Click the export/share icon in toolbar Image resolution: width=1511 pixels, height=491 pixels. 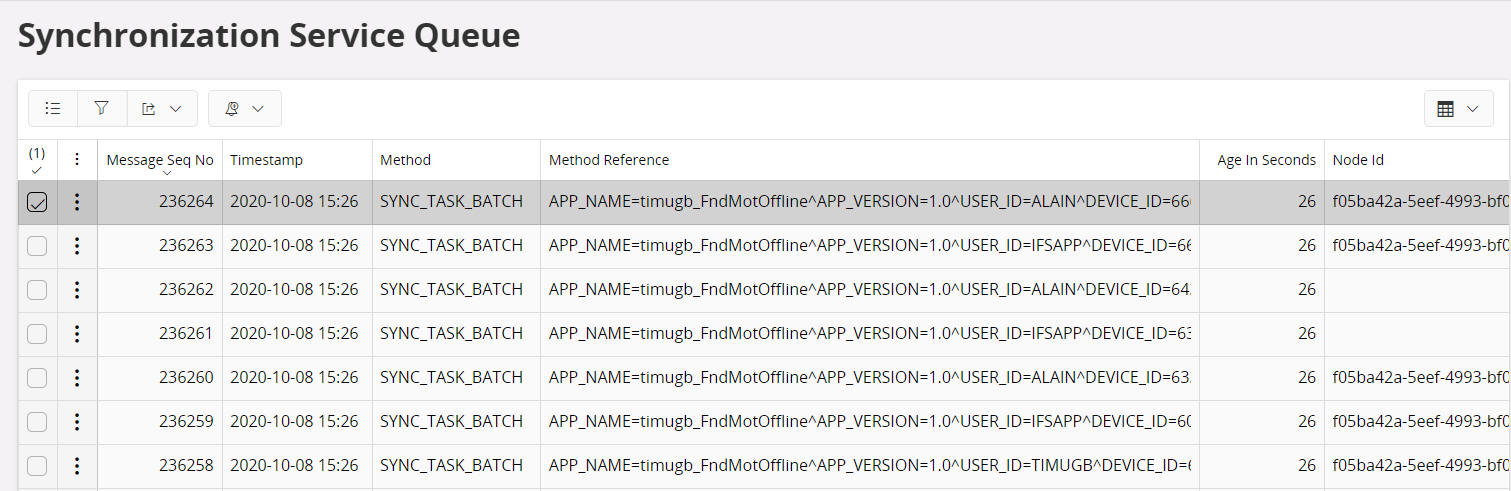[x=149, y=109]
